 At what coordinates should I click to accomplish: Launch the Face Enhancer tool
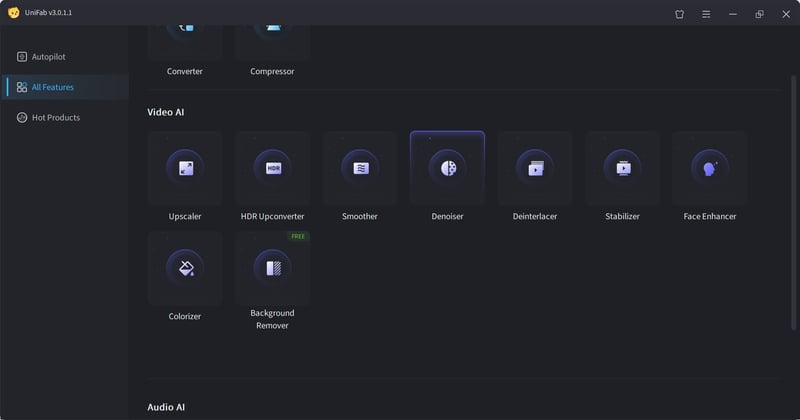pos(710,168)
